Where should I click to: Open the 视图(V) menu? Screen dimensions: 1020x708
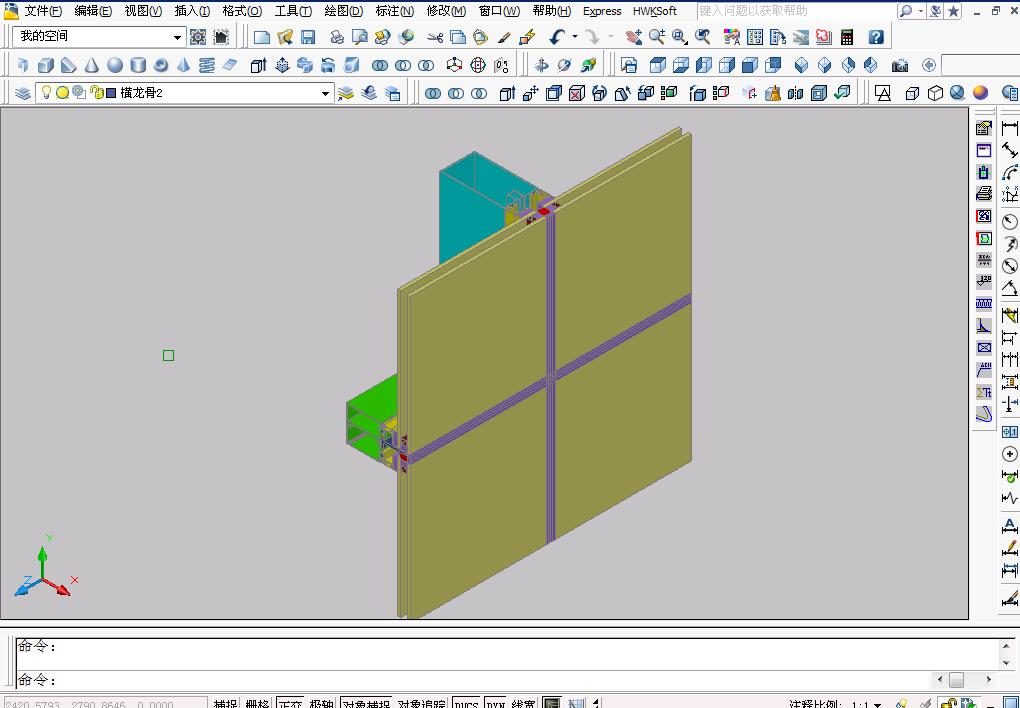143,11
